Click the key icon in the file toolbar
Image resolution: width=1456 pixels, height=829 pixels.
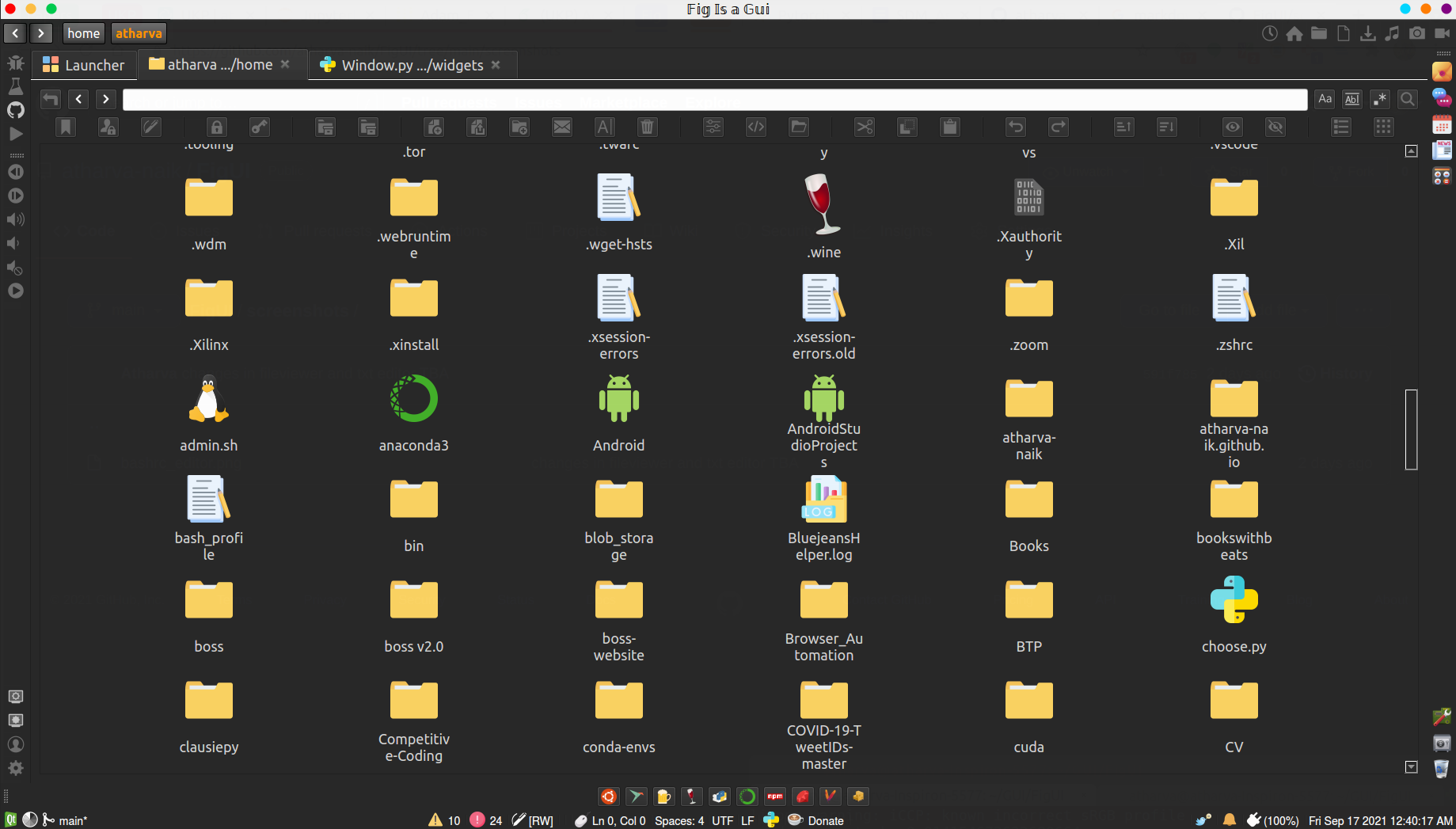[259, 127]
